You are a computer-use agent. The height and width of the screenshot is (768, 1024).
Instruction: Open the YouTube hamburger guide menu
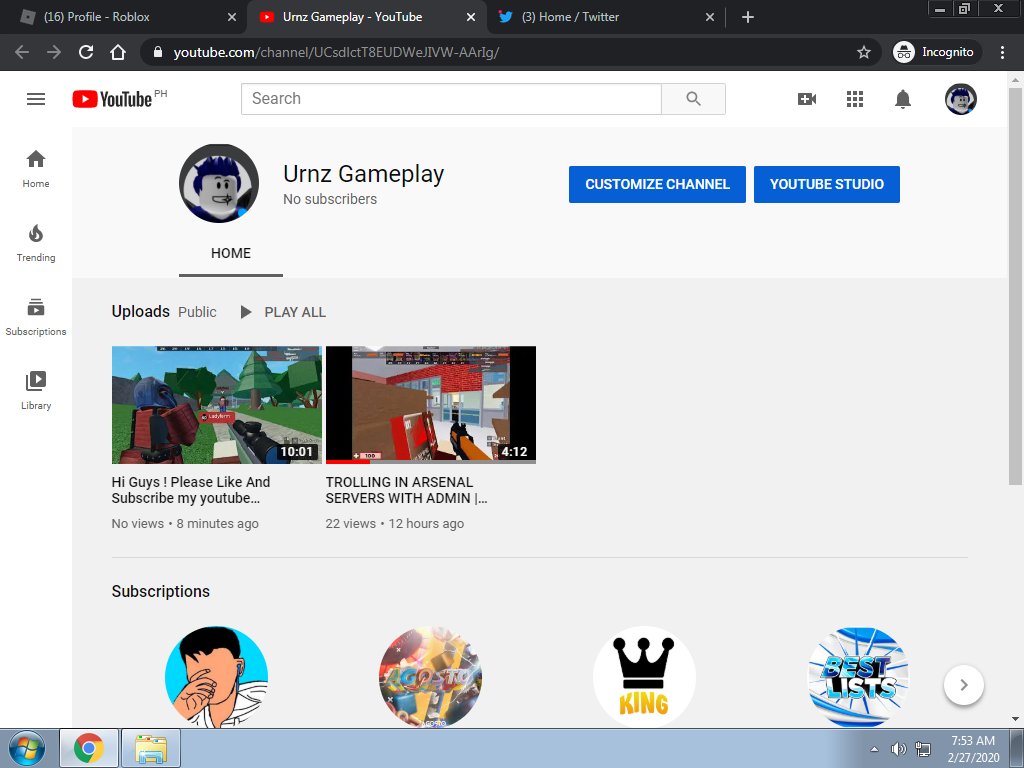coord(36,99)
